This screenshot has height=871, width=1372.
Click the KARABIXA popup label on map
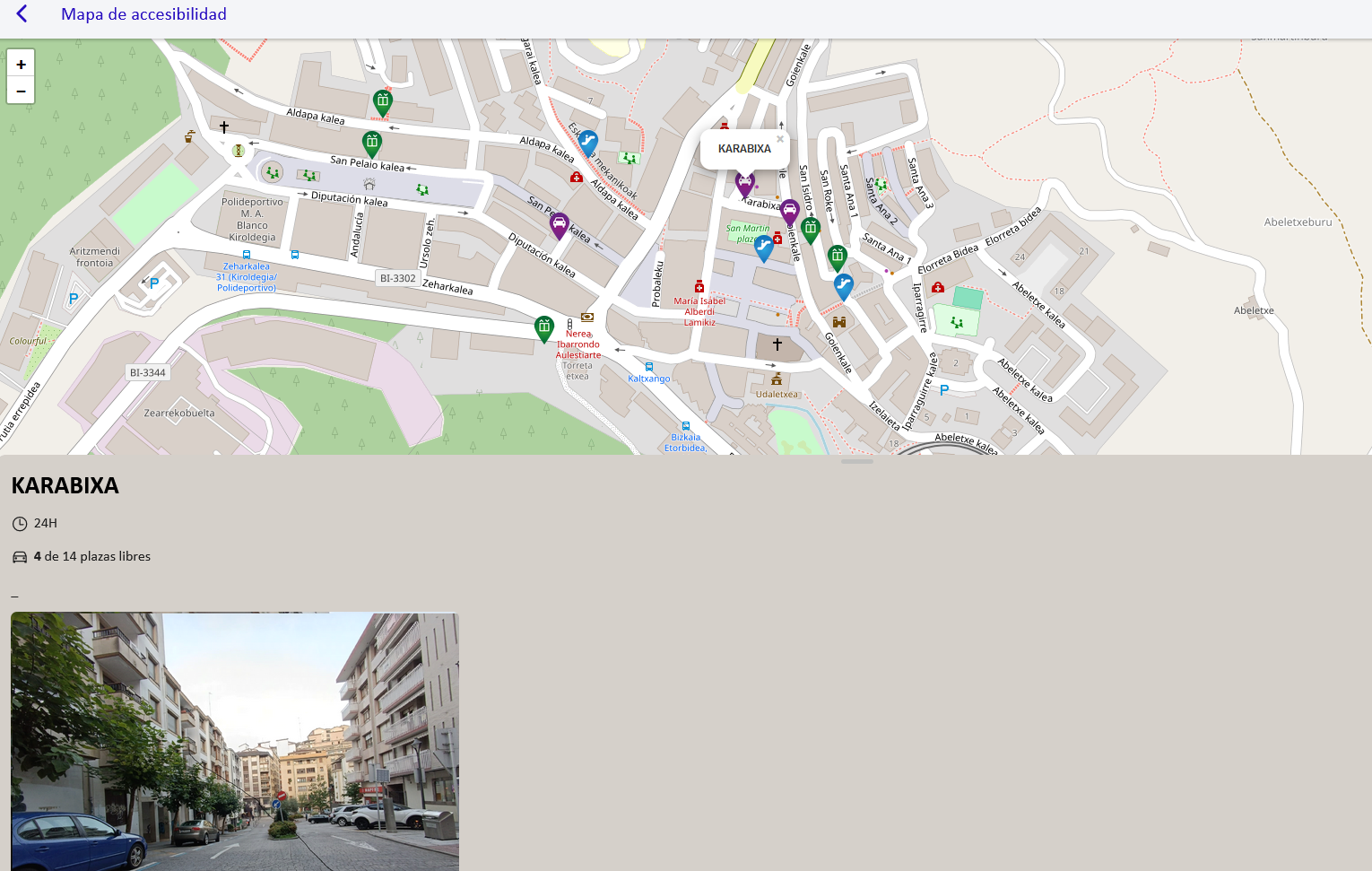tap(744, 149)
